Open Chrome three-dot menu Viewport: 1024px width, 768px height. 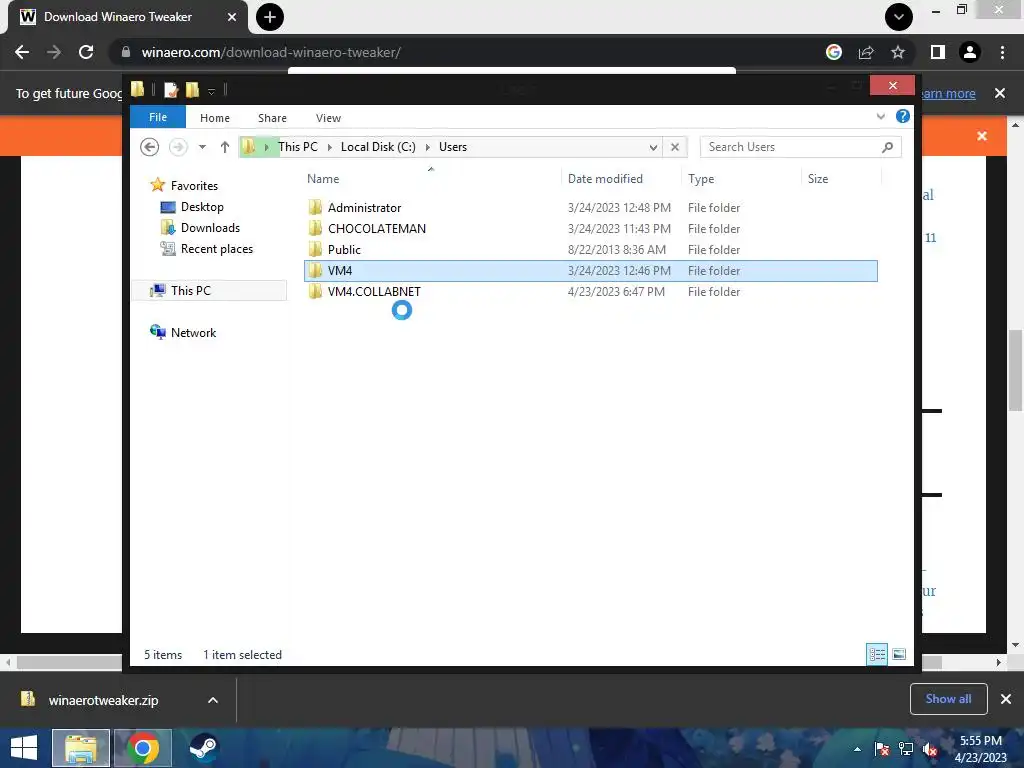1002,52
